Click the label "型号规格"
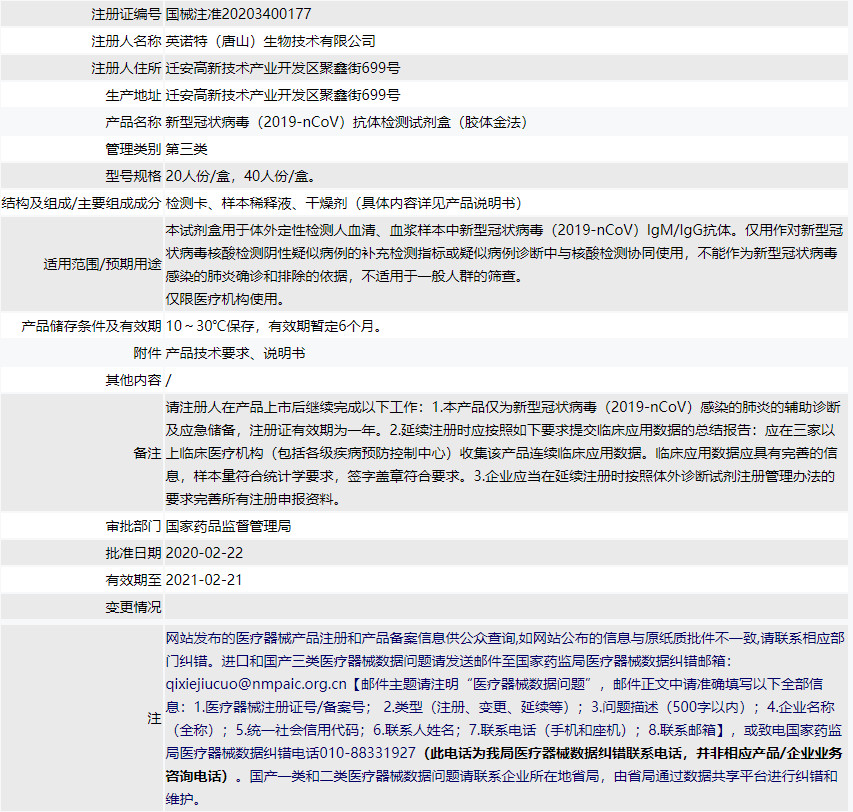The image size is (853, 812). 133,176
